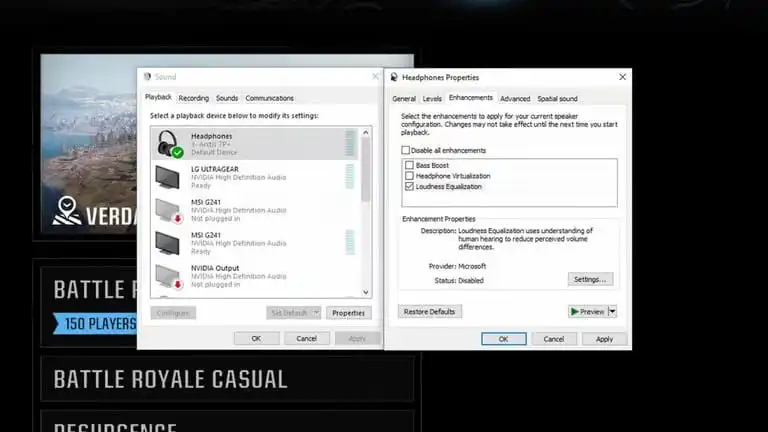Click the Verdansk map location pin icon
Viewport: 768px width, 432px height.
[x=67, y=211]
